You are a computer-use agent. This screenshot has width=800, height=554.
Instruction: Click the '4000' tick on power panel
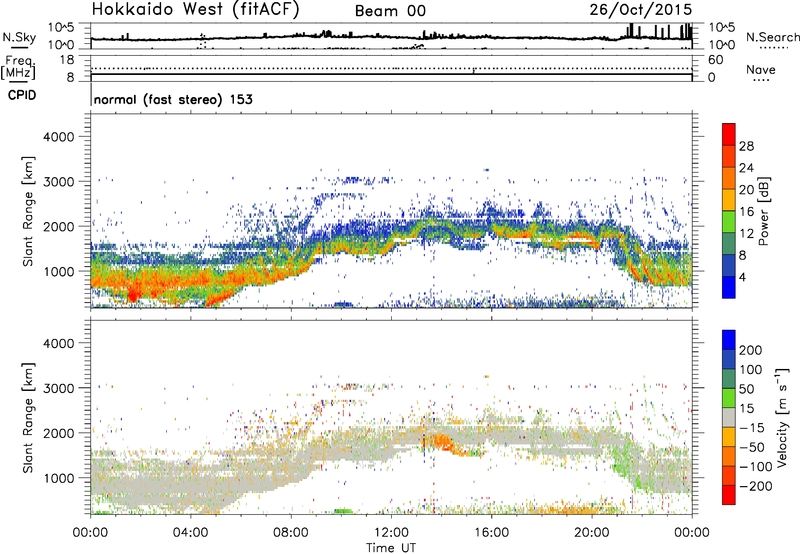click(59, 137)
